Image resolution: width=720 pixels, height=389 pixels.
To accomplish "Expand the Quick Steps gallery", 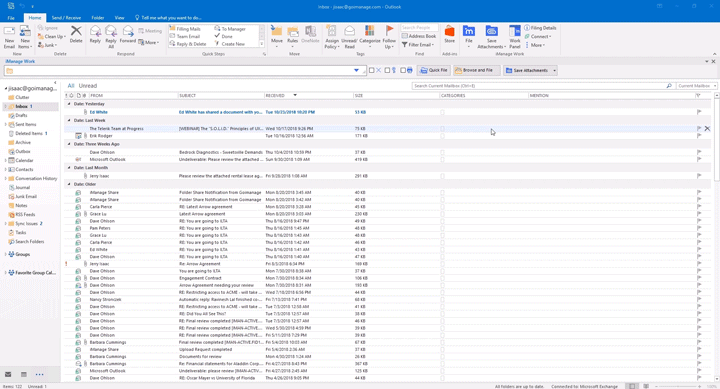I will (x=262, y=44).
